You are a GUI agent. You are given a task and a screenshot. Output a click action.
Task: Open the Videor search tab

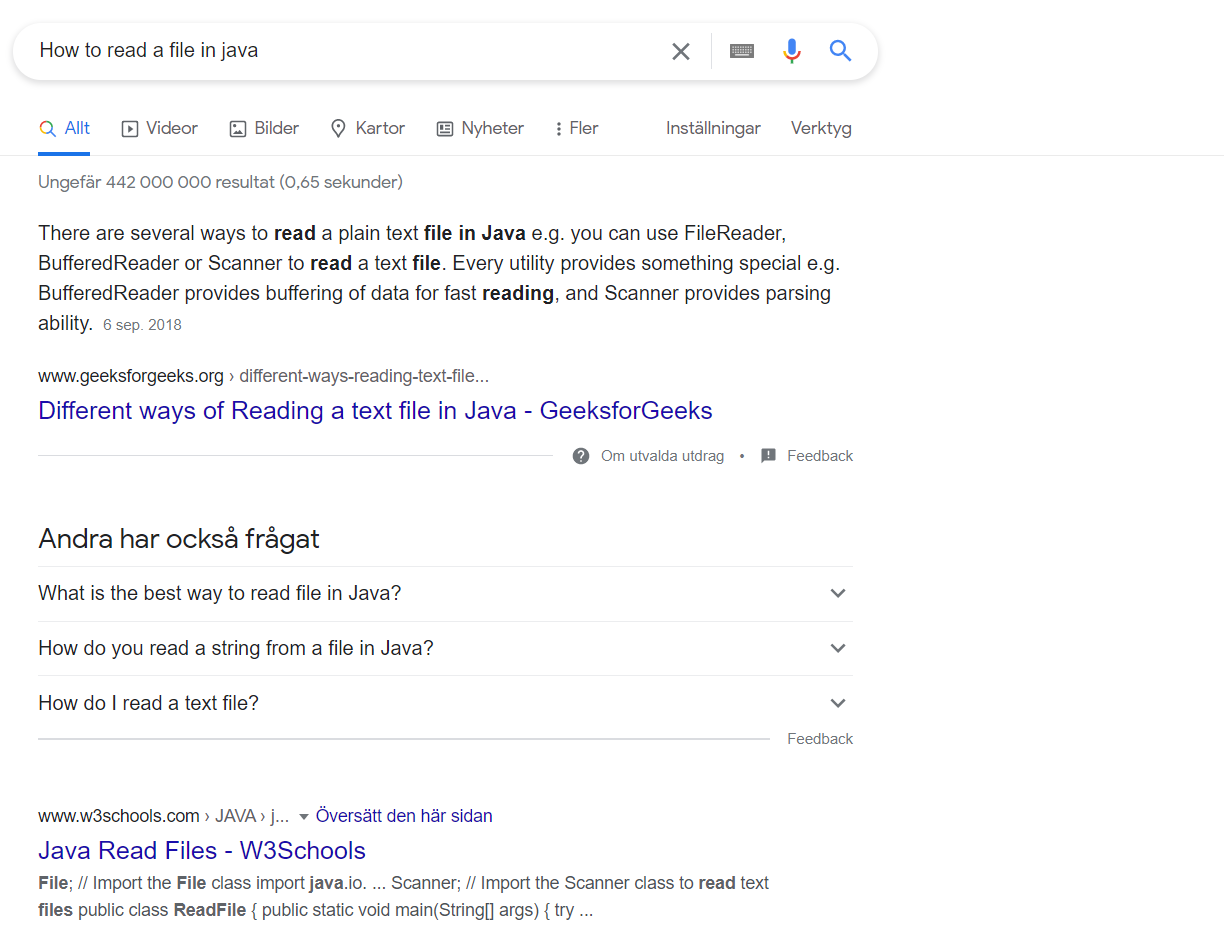[x=160, y=128]
